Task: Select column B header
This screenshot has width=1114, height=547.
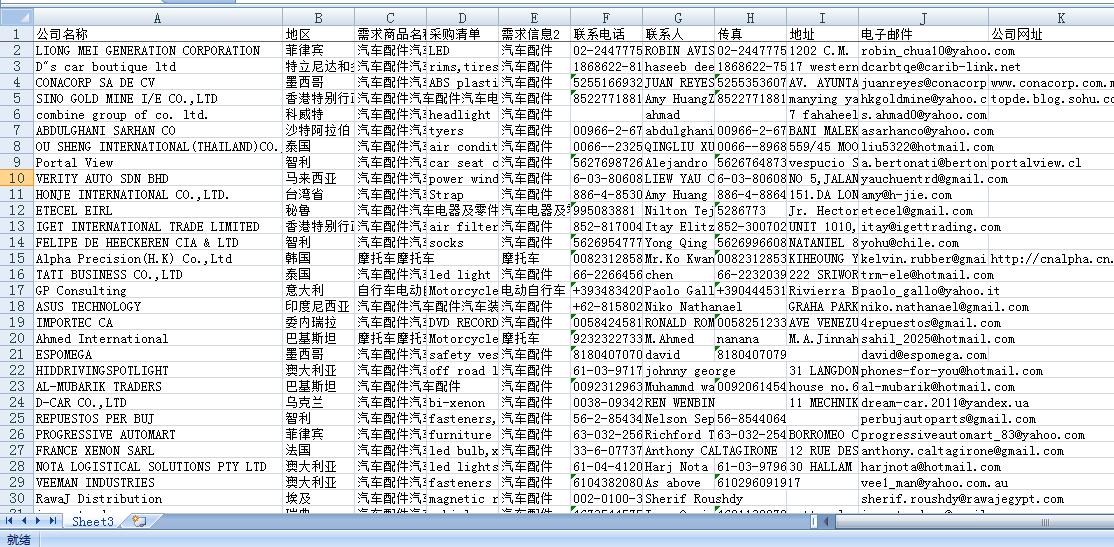Action: coord(318,18)
